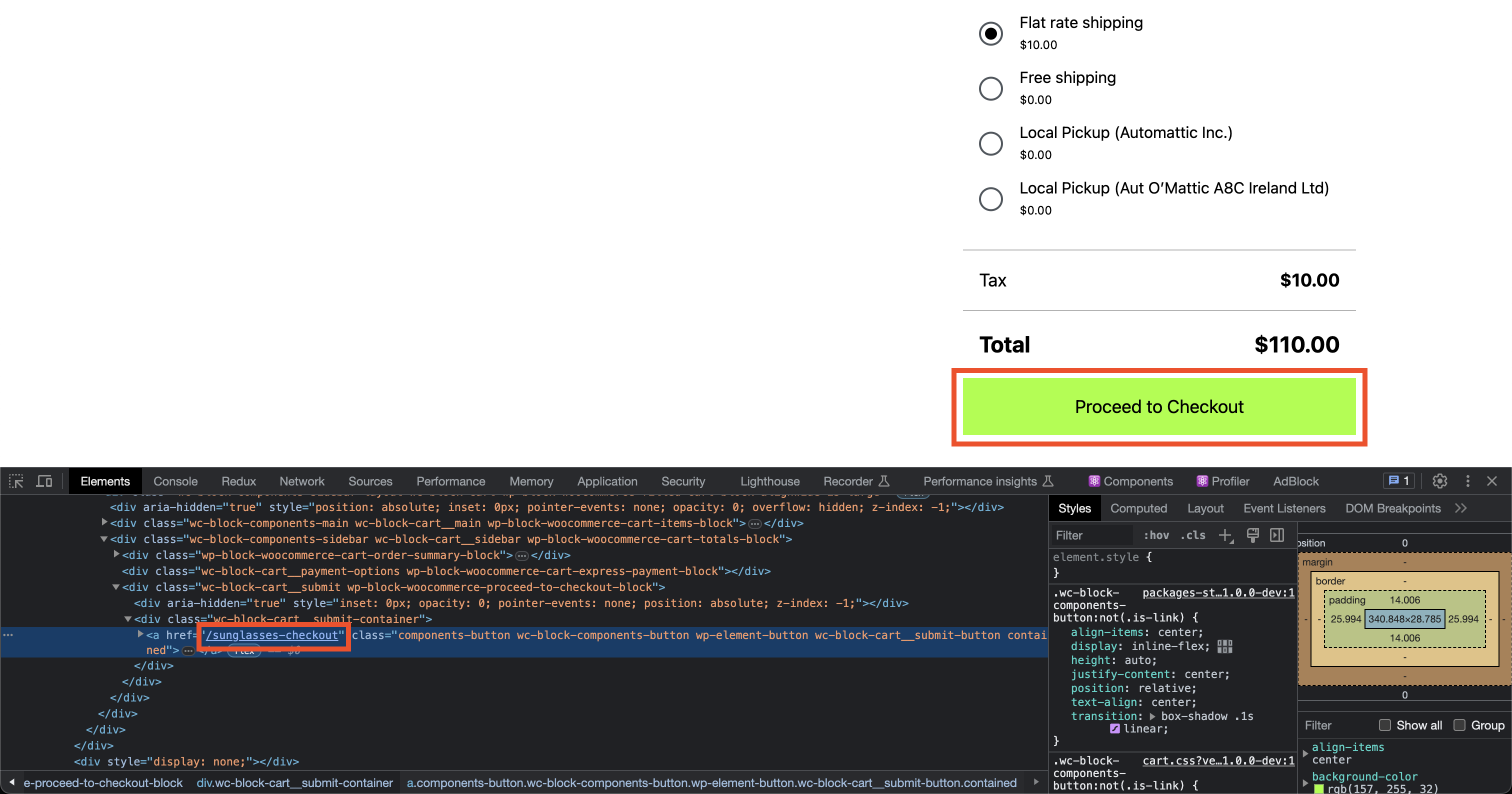Click the new style rule plus icon
1512x794 pixels.
point(1226,535)
